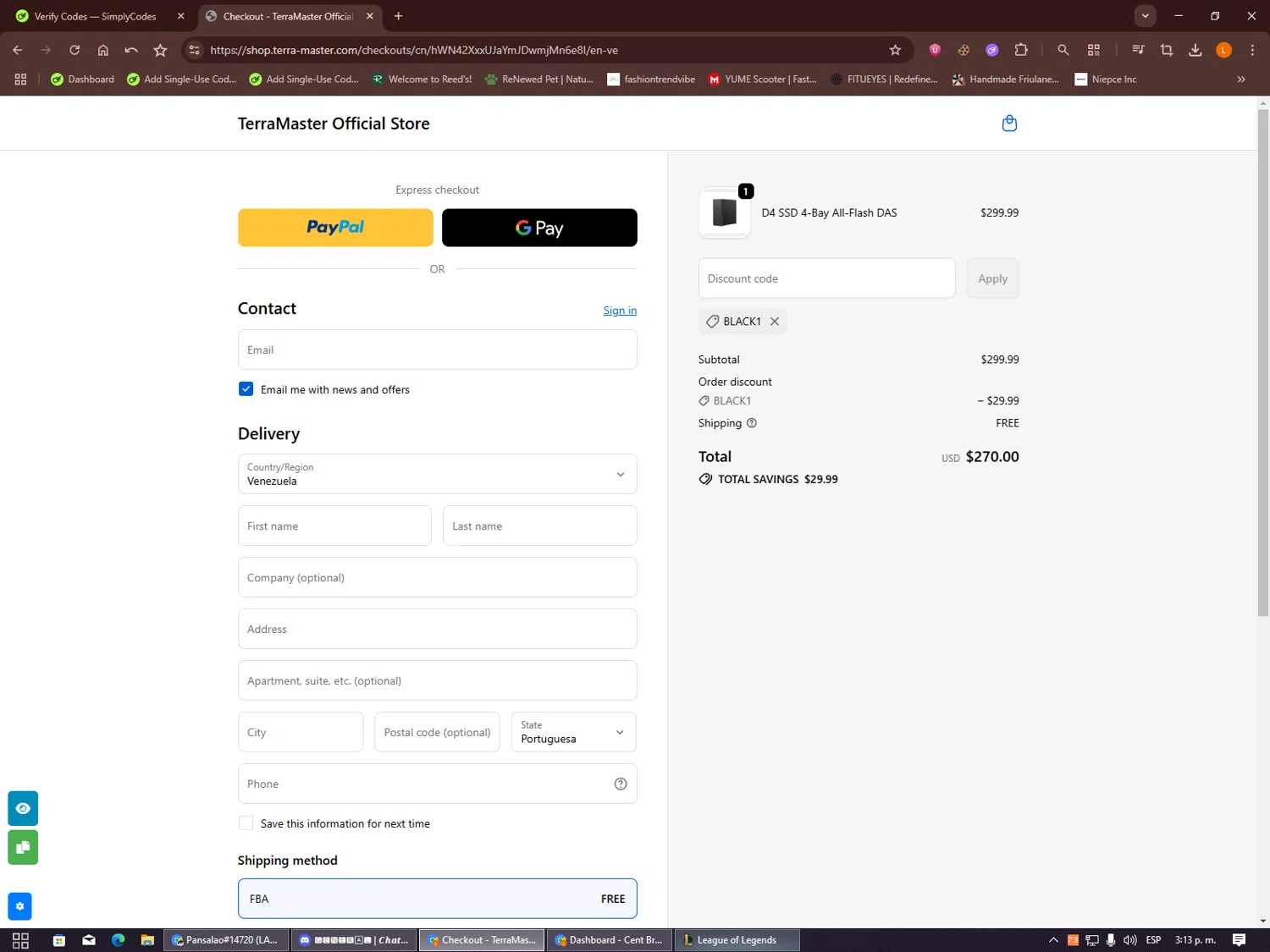Open Microsoft Edge from taskbar

[x=118, y=940]
